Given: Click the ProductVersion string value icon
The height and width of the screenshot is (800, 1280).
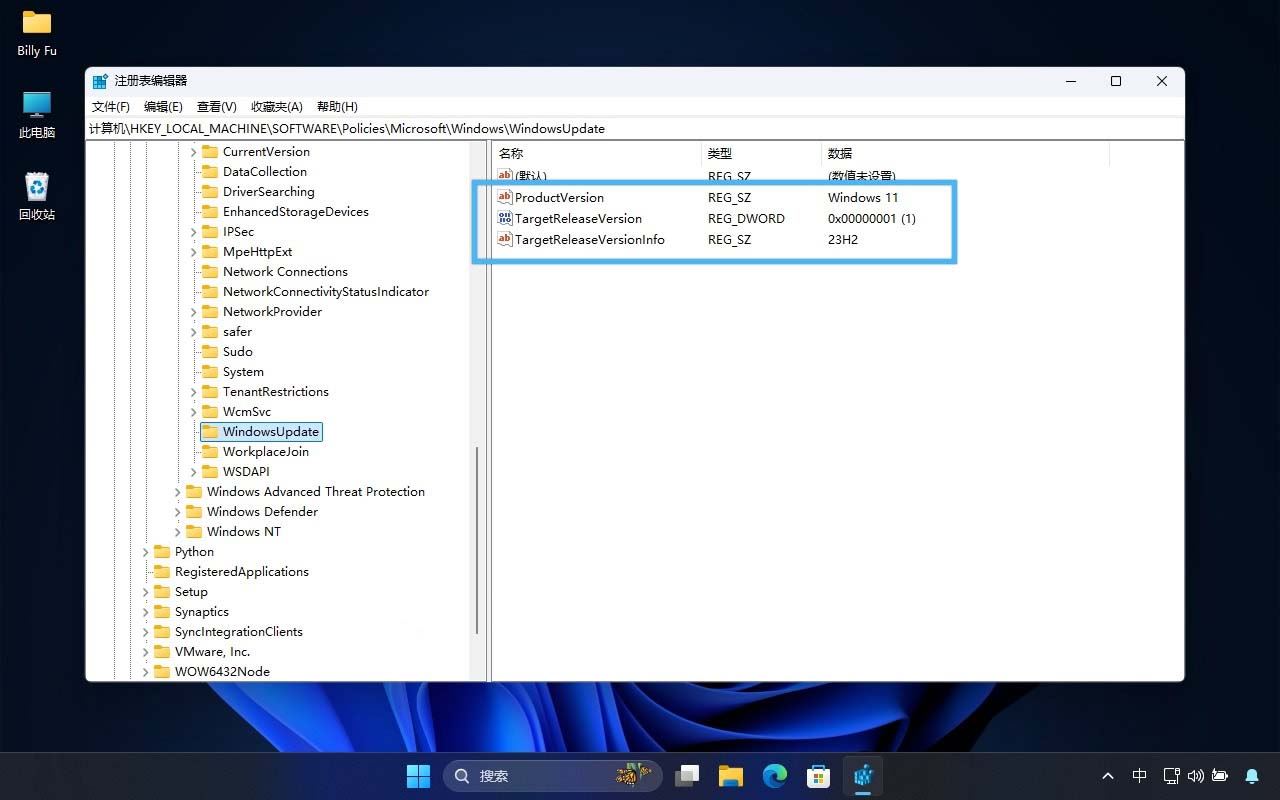Looking at the screenshot, I should (x=505, y=197).
